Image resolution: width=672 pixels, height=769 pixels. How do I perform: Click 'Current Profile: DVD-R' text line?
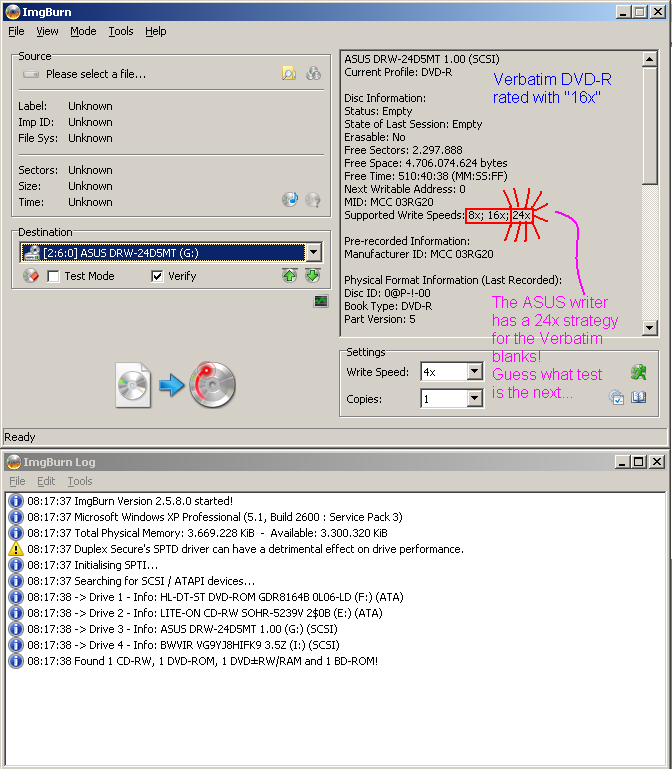(x=398, y=72)
